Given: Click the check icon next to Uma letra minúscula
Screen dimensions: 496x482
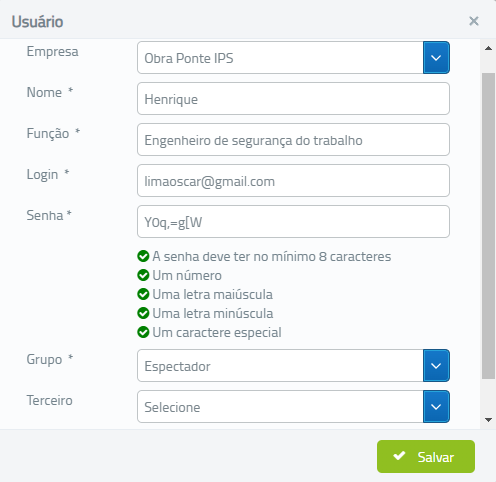Looking at the screenshot, I should point(143,313).
